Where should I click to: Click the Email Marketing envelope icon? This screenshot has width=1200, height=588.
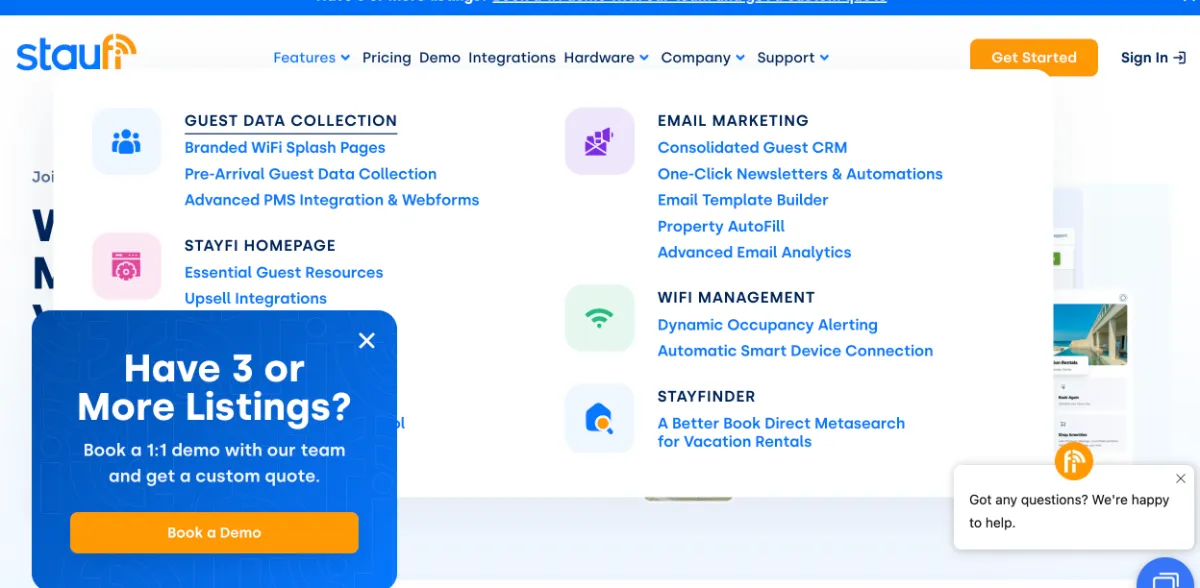(599, 142)
